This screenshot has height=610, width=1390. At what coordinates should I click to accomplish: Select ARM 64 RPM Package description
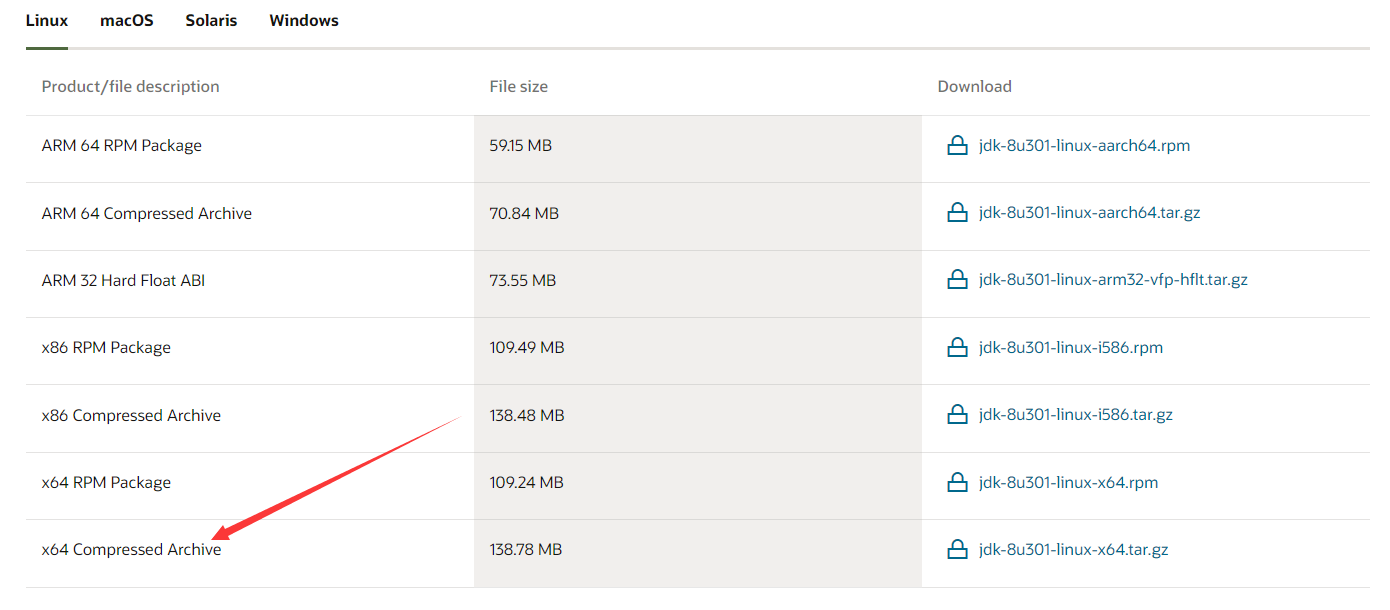[122, 146]
